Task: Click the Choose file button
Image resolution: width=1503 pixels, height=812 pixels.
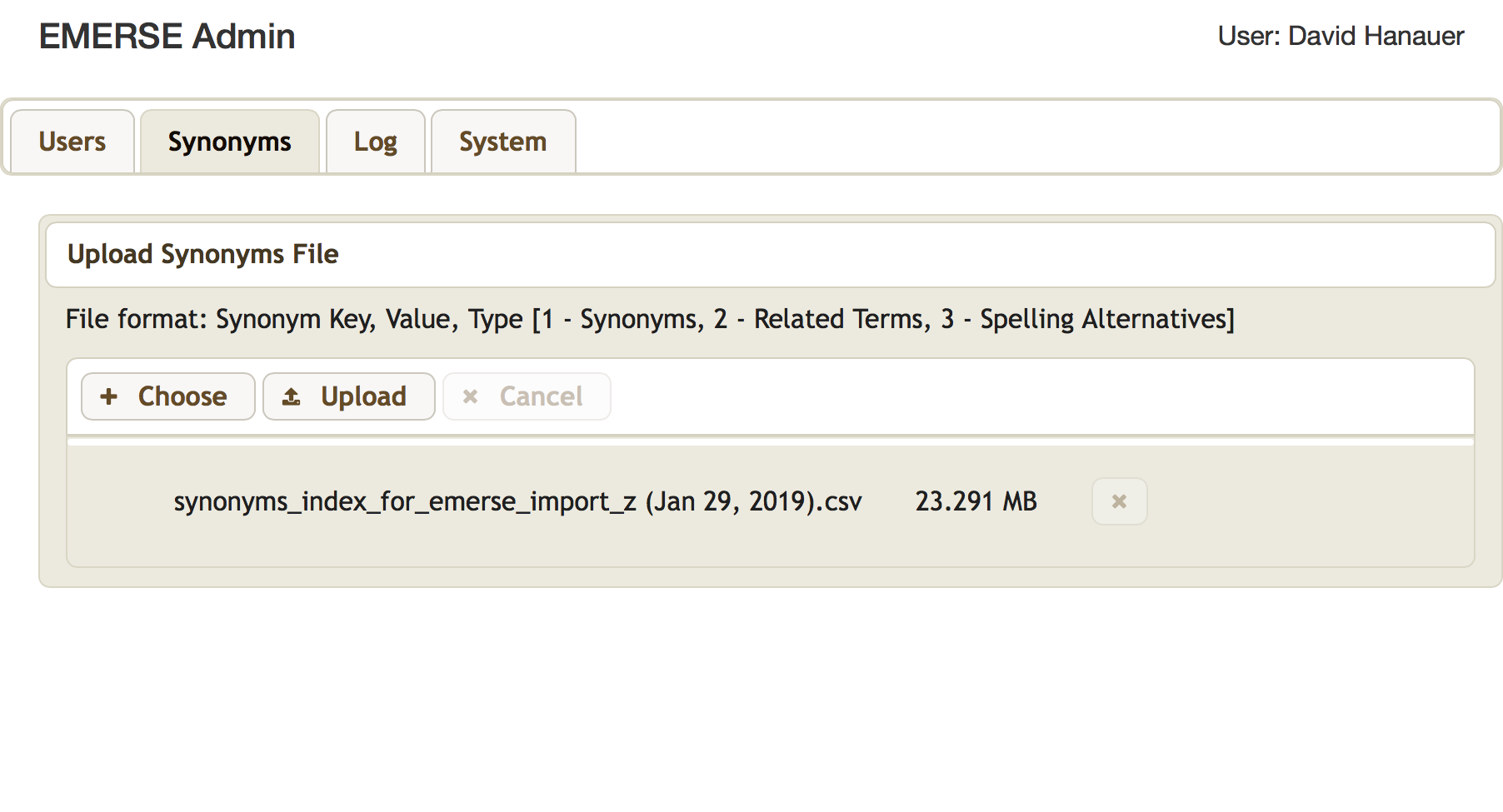Action: point(168,396)
